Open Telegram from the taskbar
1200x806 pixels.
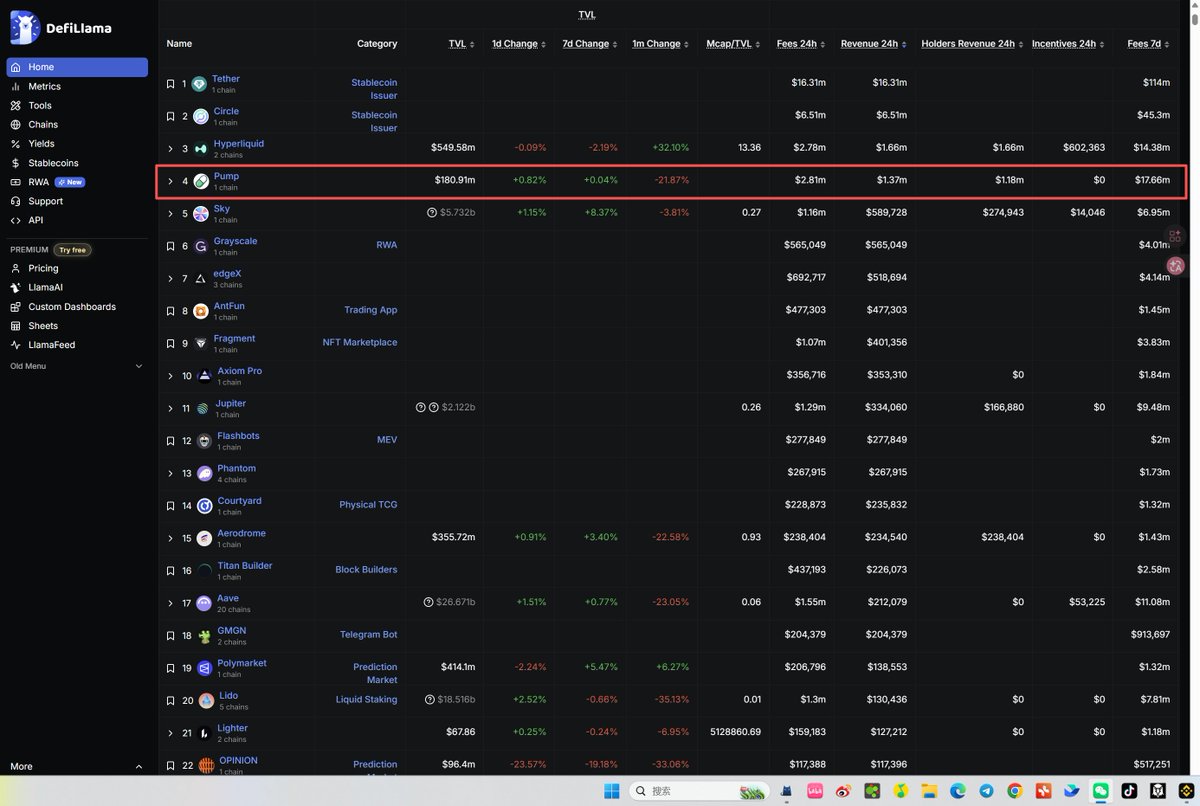(986, 791)
